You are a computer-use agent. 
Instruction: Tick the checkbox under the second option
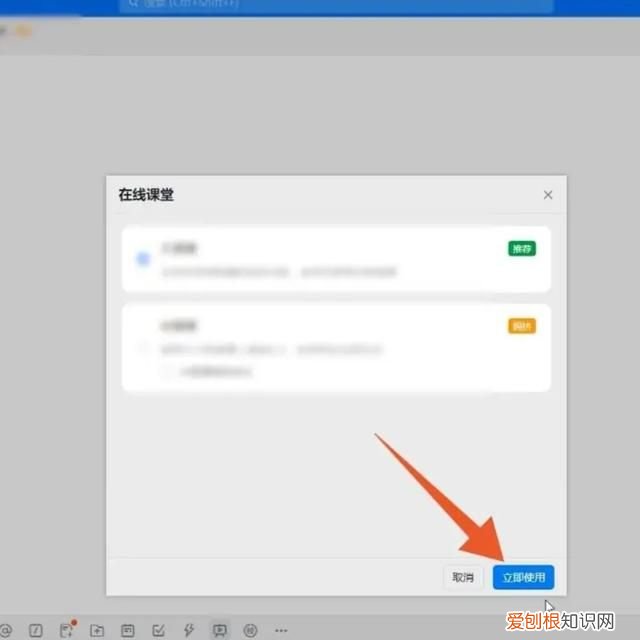pyautogui.click(x=168, y=371)
